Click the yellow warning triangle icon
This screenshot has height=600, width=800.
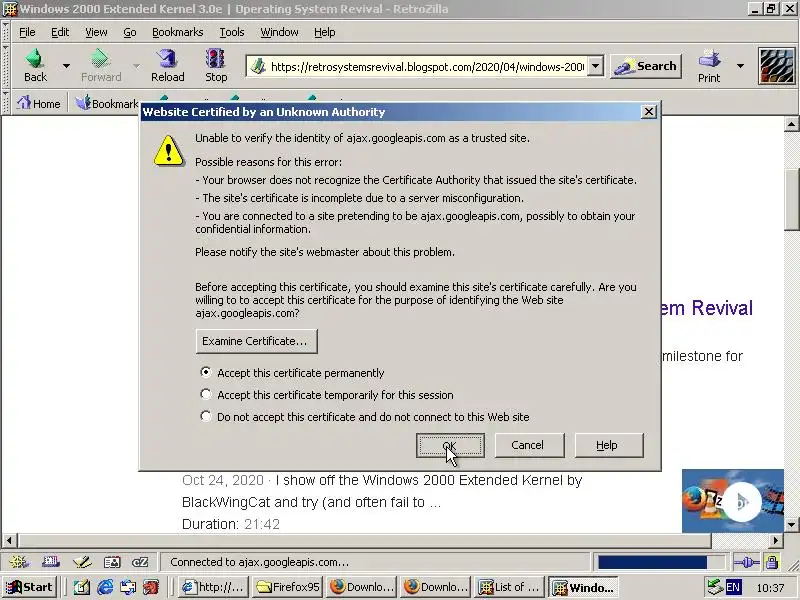169,151
